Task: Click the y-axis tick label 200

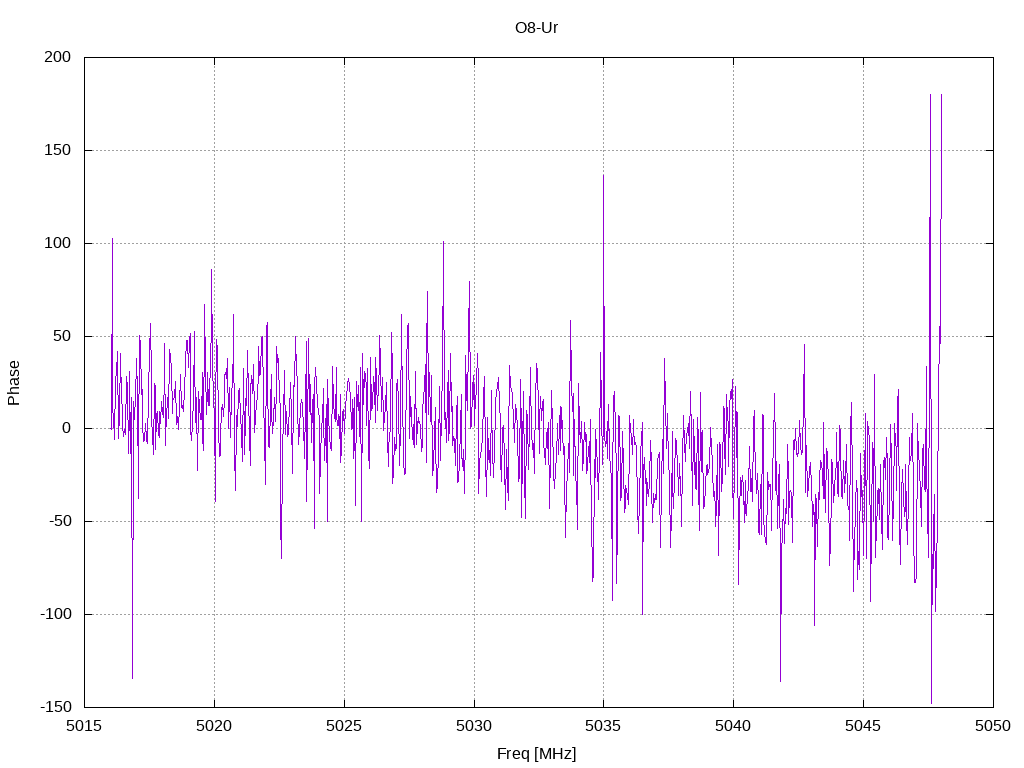Action: 57,57
